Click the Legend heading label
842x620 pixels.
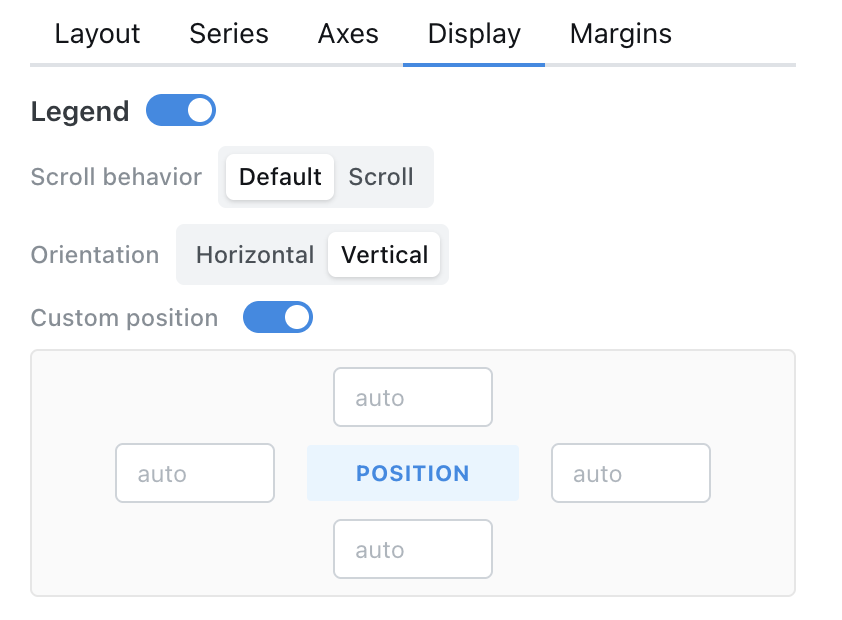80,112
